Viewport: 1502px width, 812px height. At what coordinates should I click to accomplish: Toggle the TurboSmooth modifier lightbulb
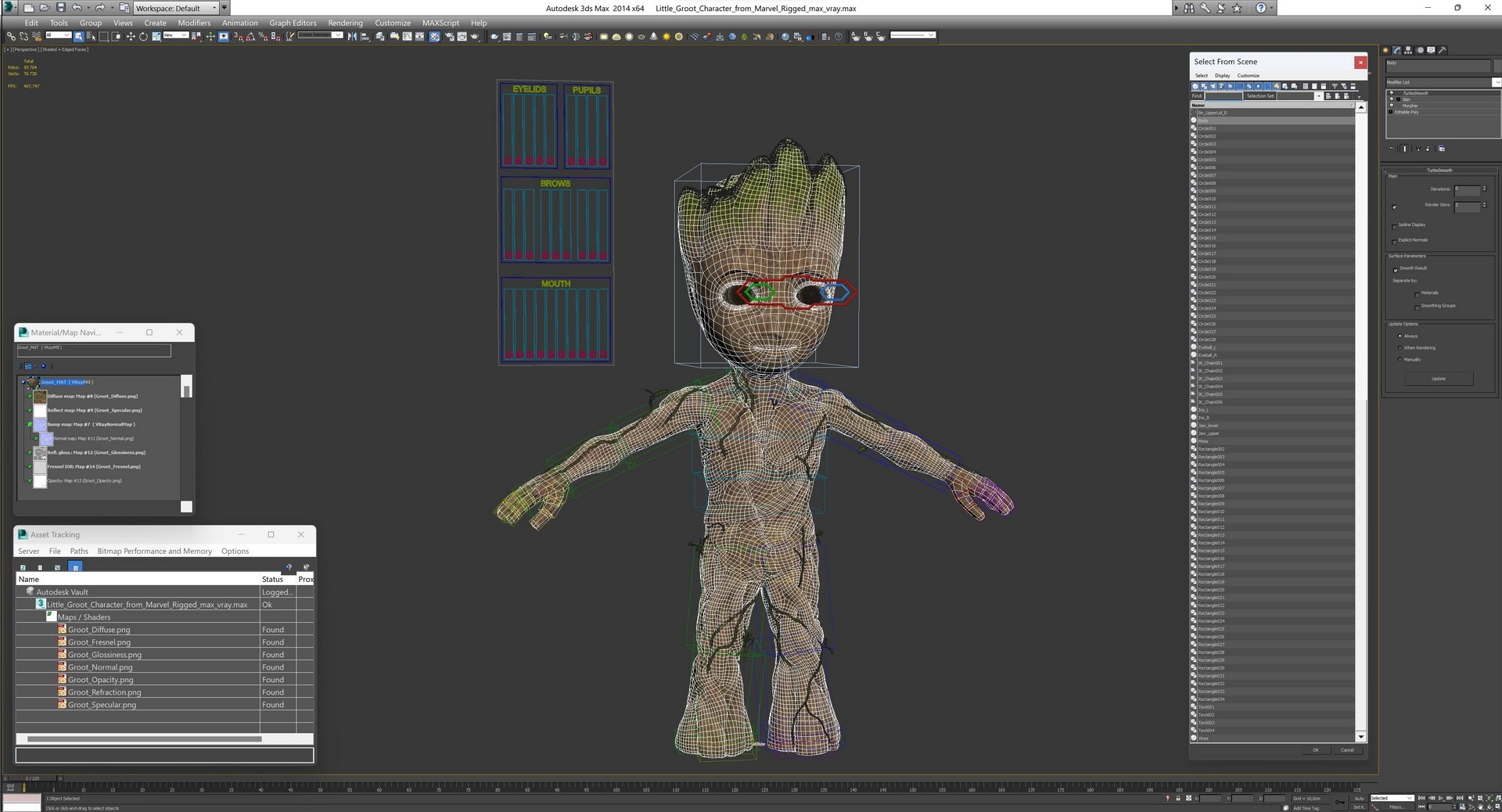1392,93
